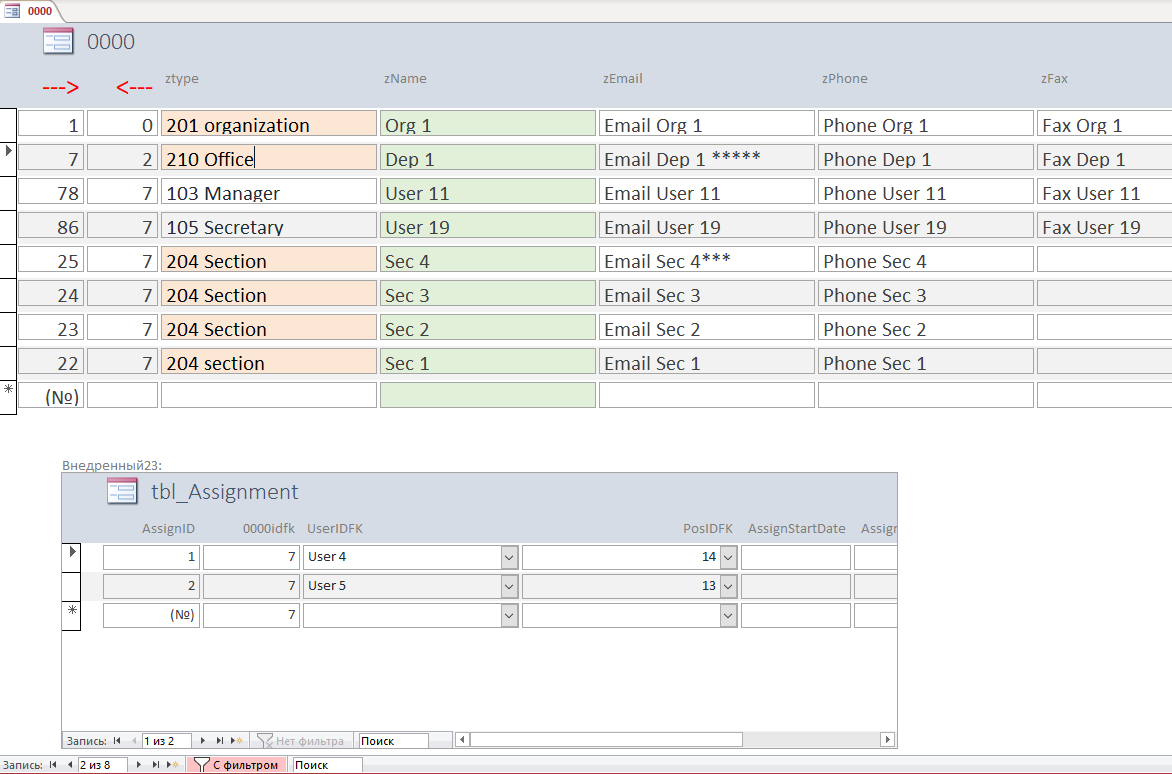Create new blank record in main navigator
The width and height of the screenshot is (1172, 774).
pos(172,765)
